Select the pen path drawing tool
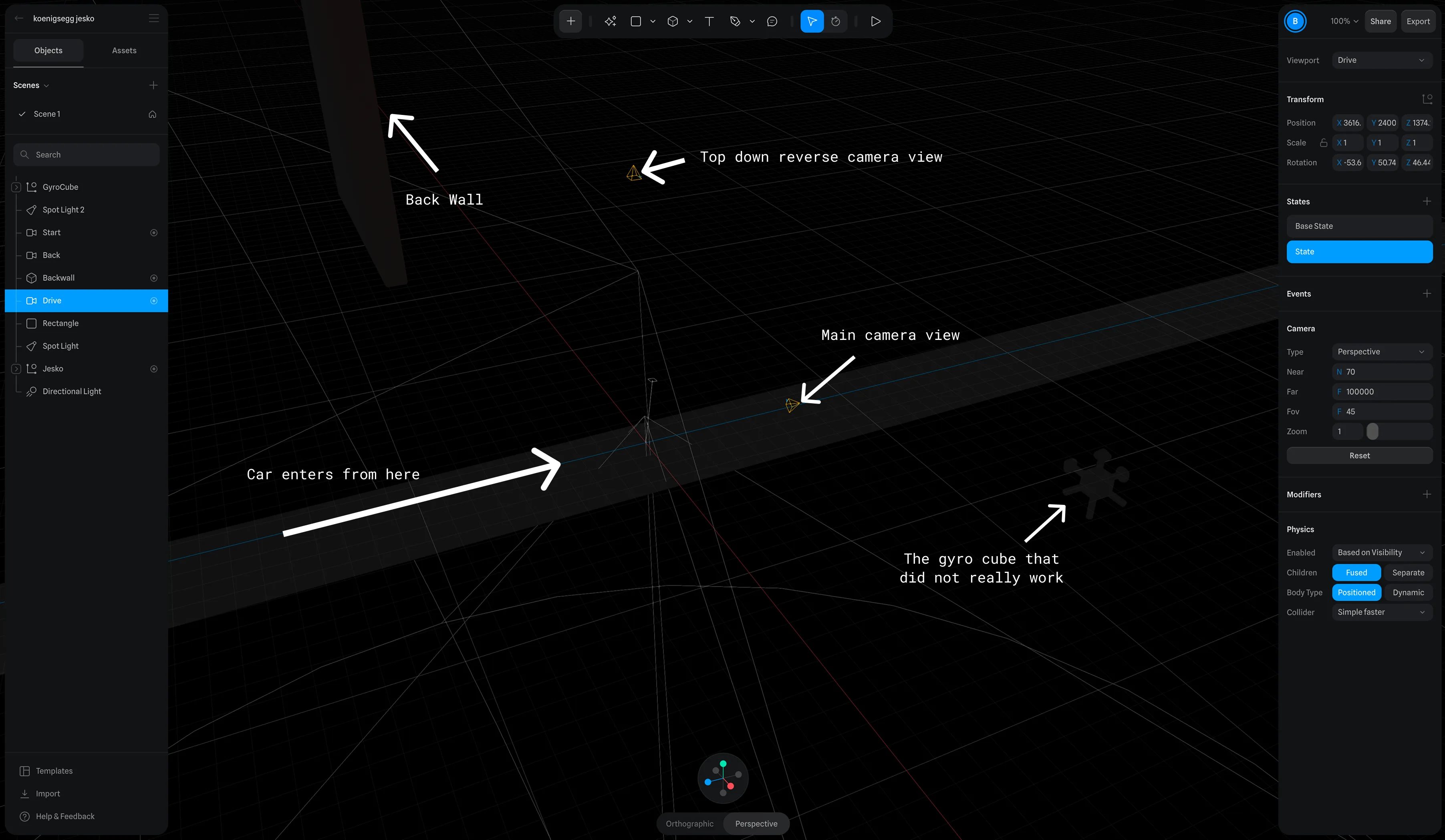Image resolution: width=1445 pixels, height=840 pixels. pyautogui.click(x=735, y=21)
